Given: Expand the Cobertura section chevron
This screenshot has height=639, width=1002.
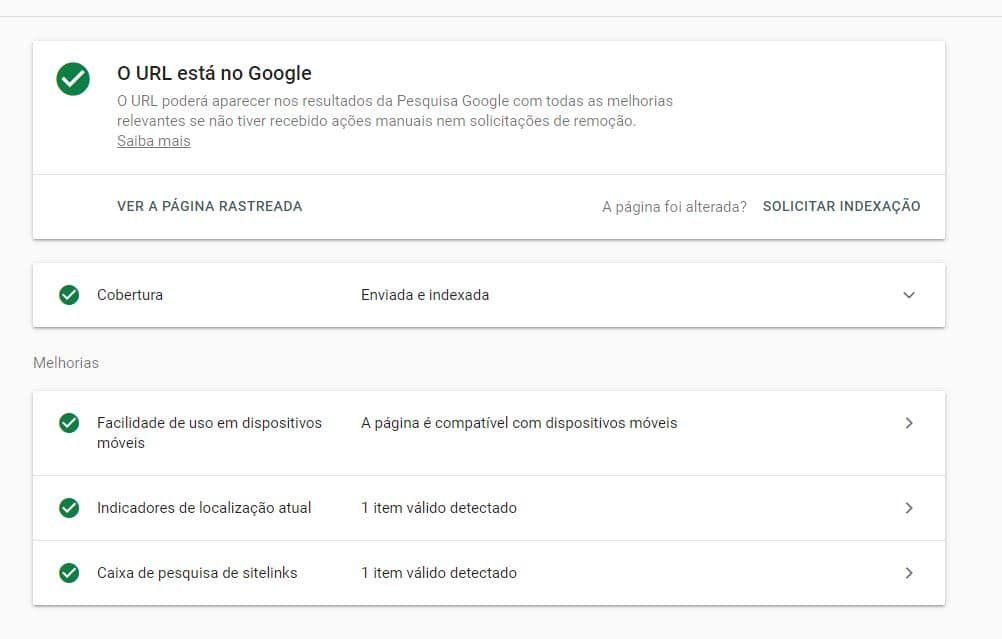Looking at the screenshot, I should [x=908, y=295].
